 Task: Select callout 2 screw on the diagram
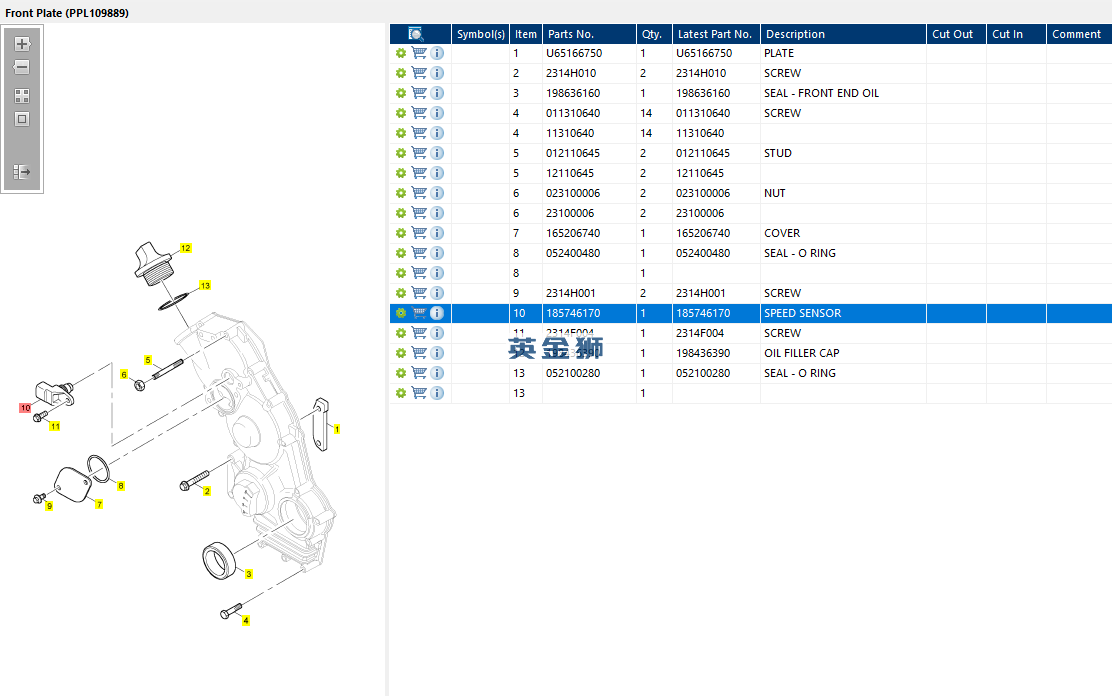tap(207, 491)
